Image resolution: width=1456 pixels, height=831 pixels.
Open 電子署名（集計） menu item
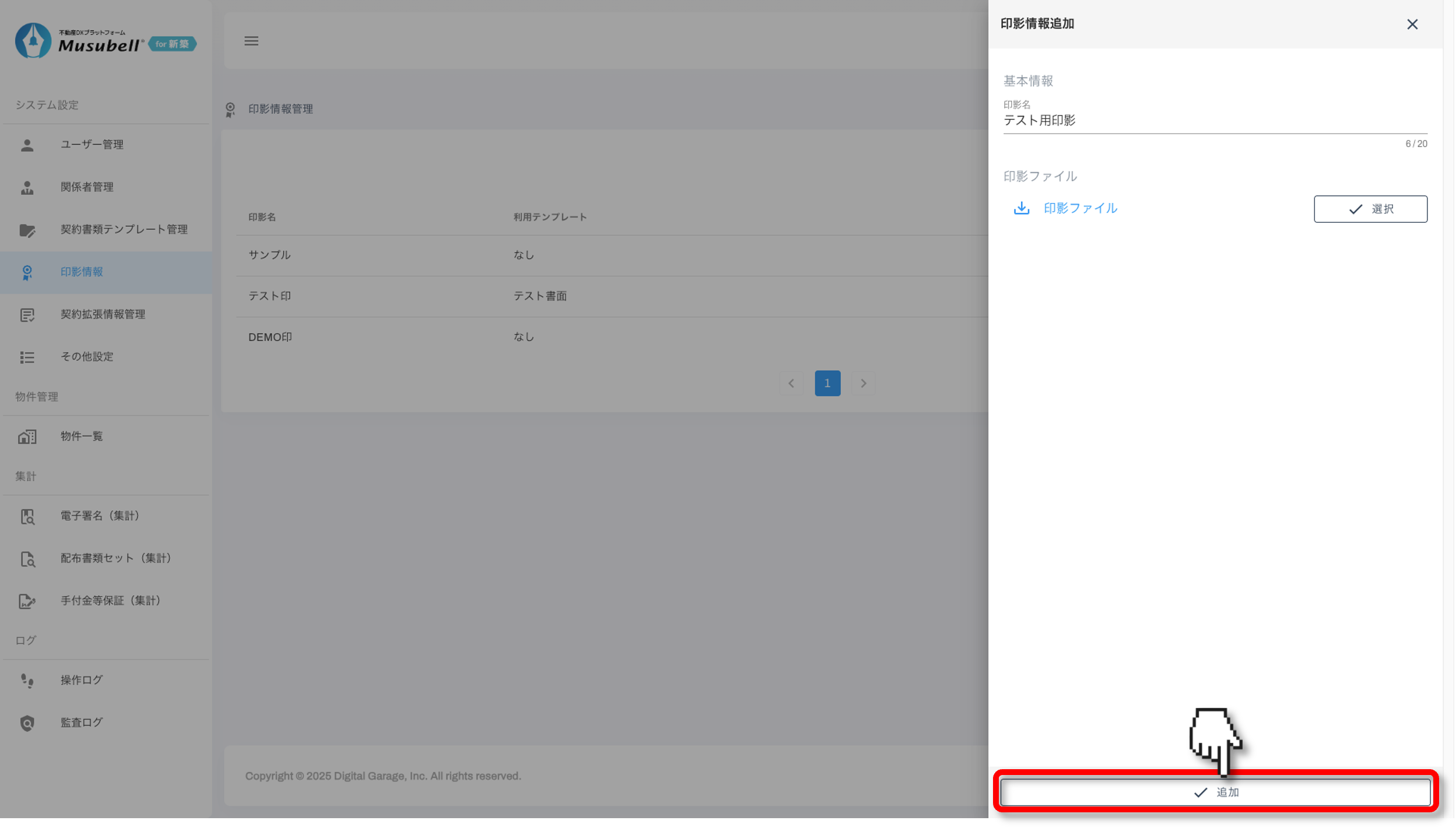(x=100, y=516)
